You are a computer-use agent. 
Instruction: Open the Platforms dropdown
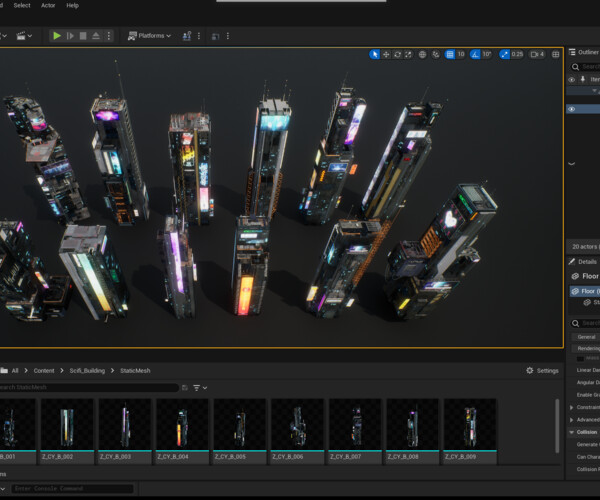149,36
